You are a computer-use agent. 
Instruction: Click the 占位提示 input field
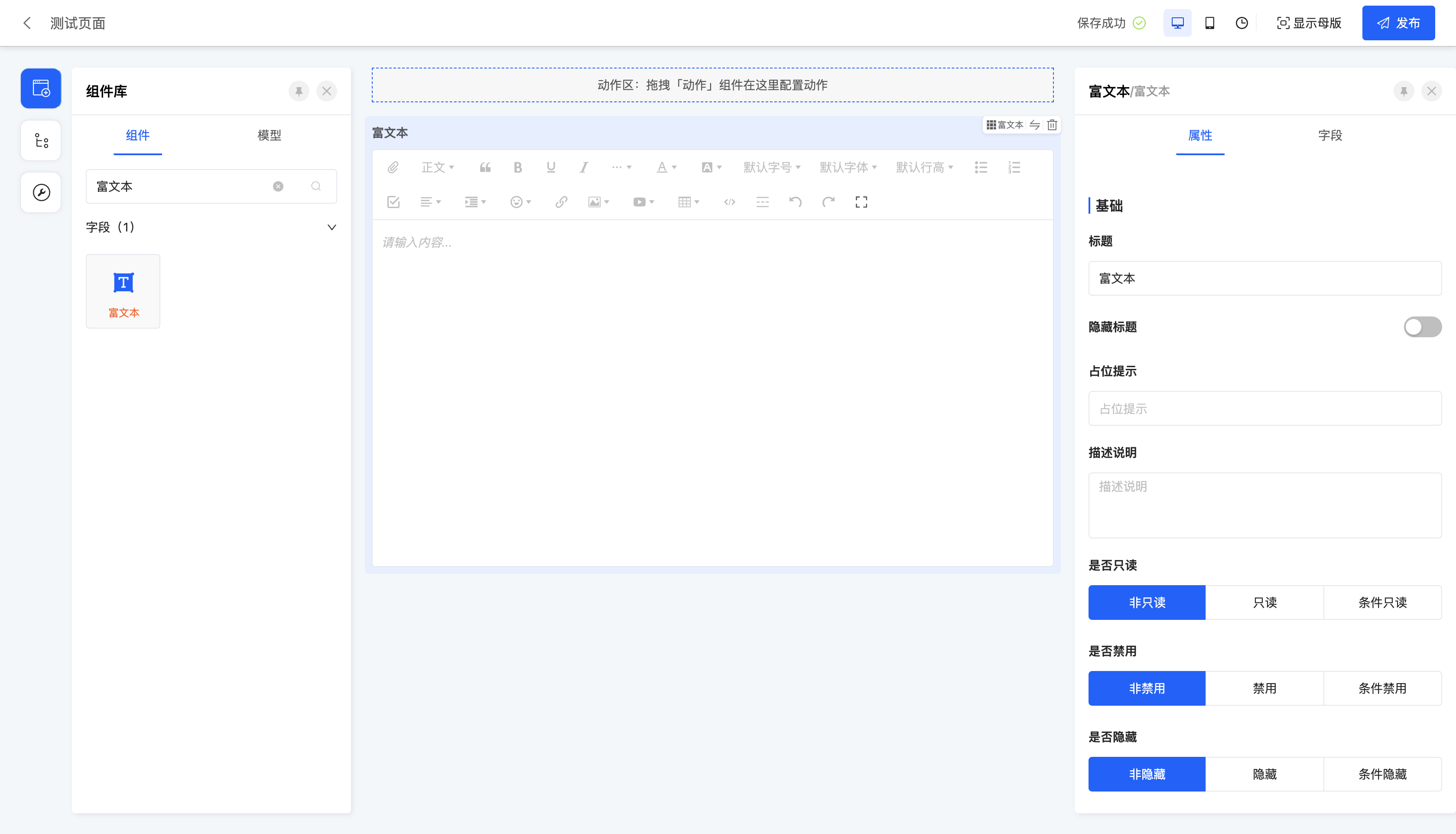(1264, 408)
